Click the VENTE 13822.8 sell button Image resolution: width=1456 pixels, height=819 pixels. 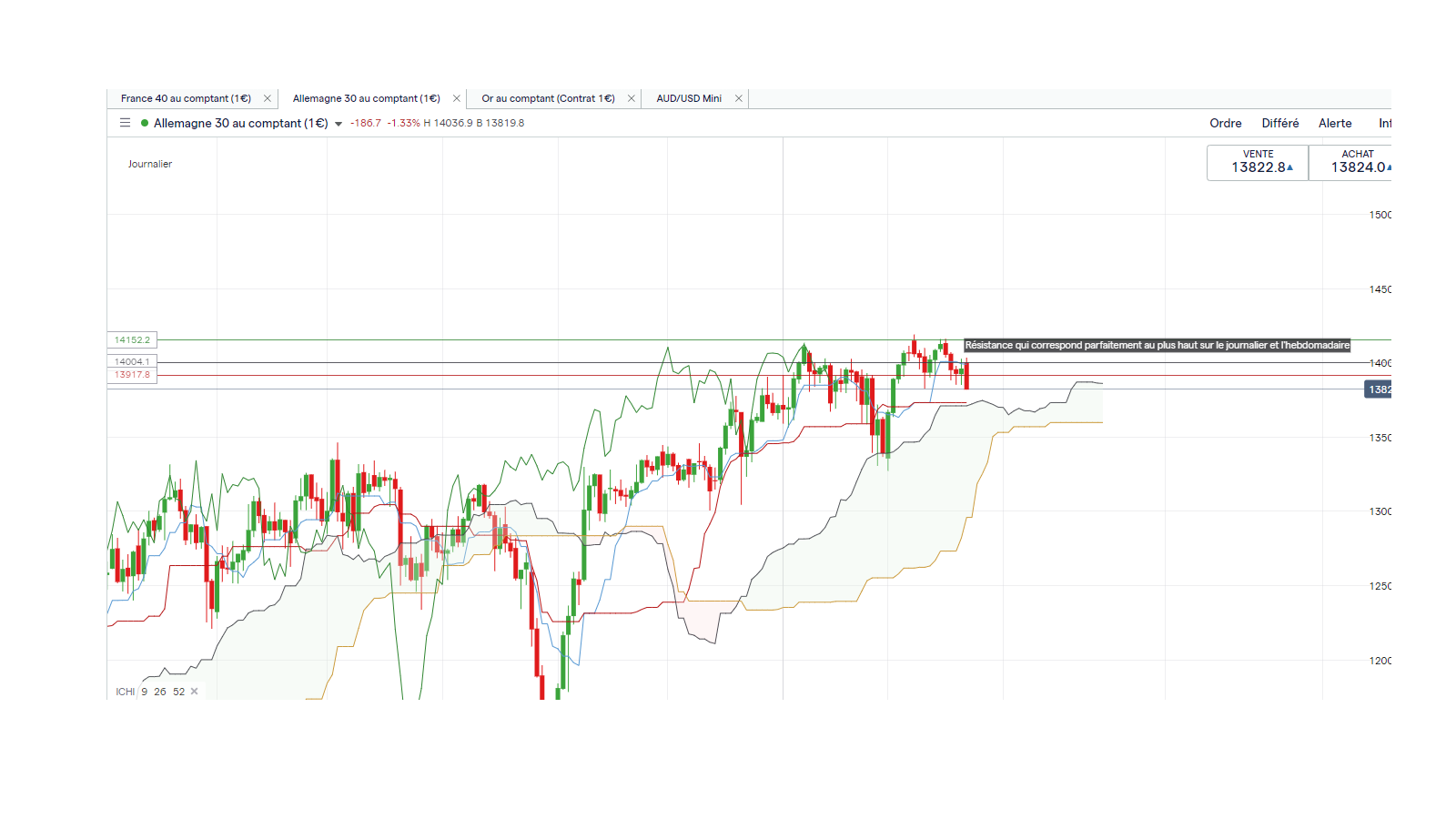[x=1258, y=162]
